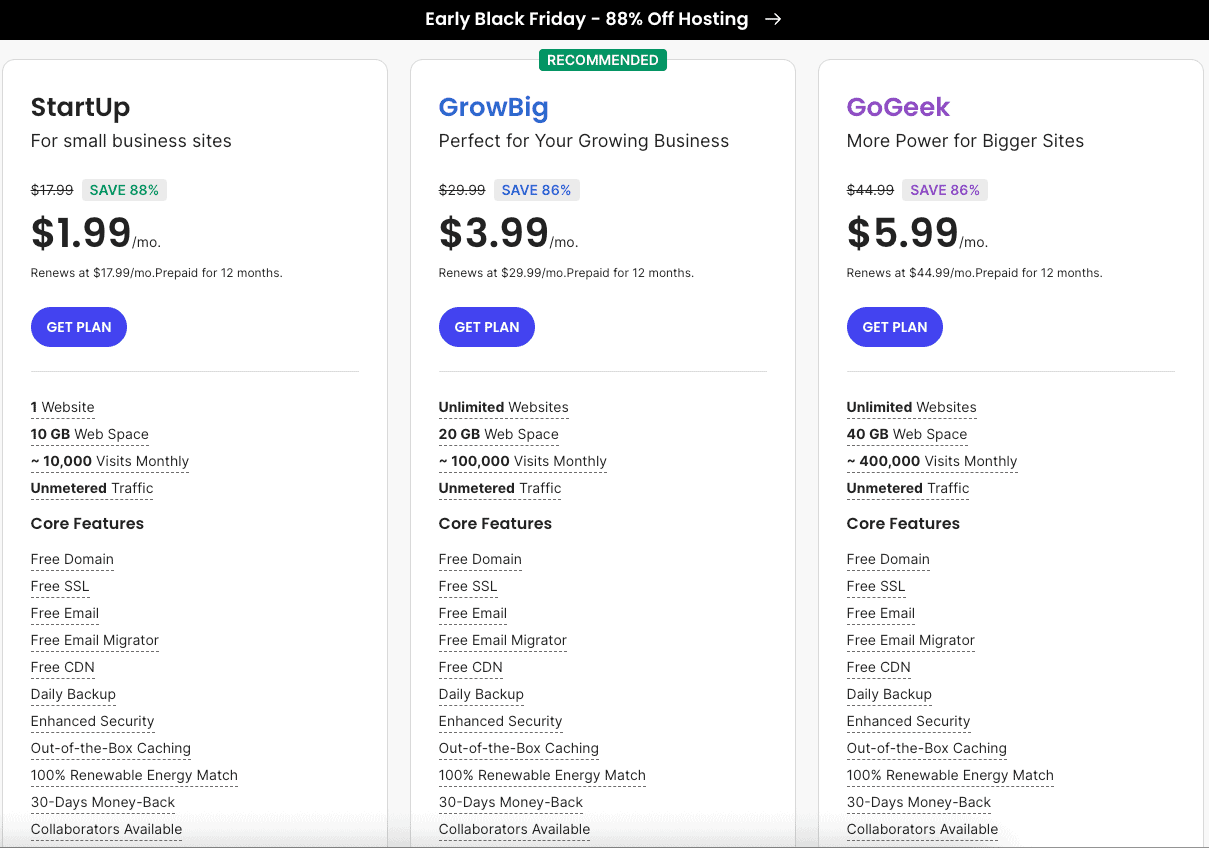Click the RECOMMENDED badge above GrowBig

[x=603, y=60]
